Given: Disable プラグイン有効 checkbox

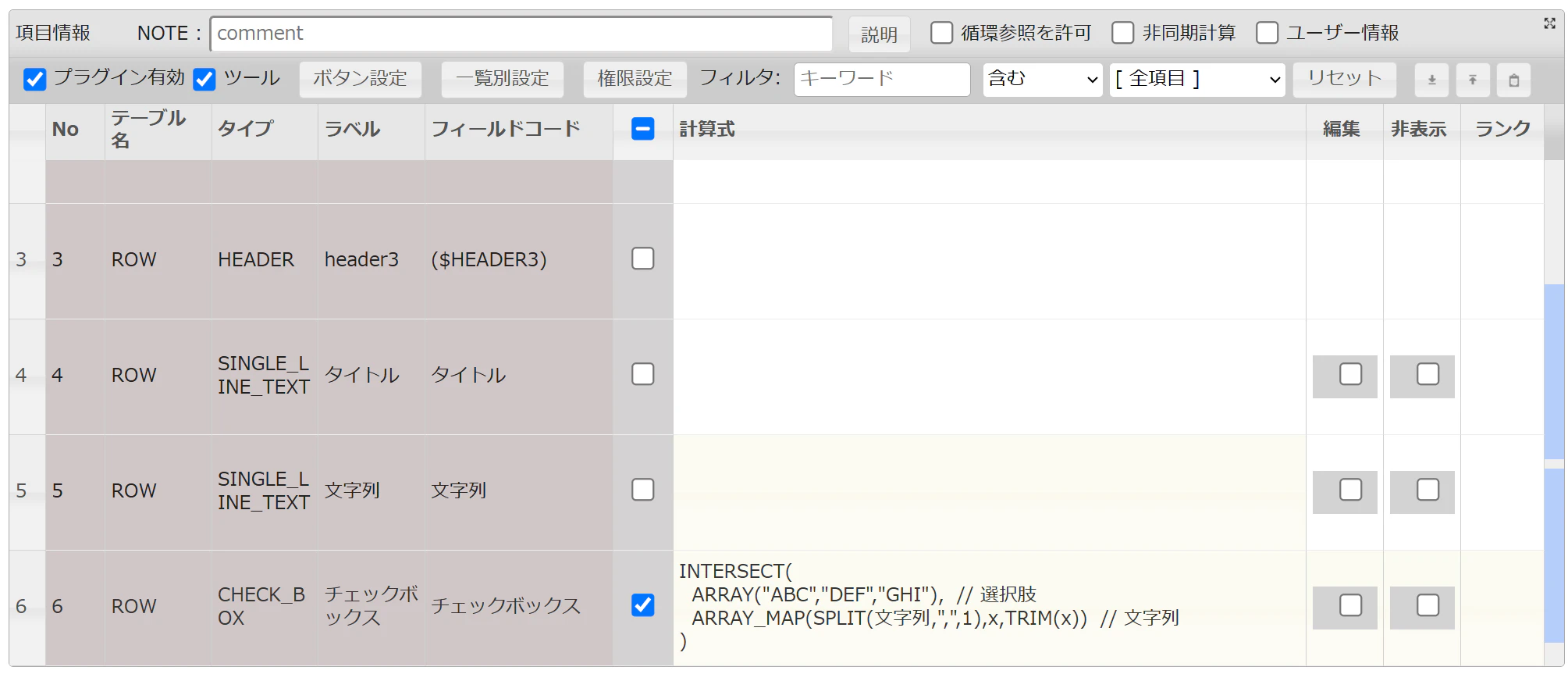Looking at the screenshot, I should click(35, 79).
